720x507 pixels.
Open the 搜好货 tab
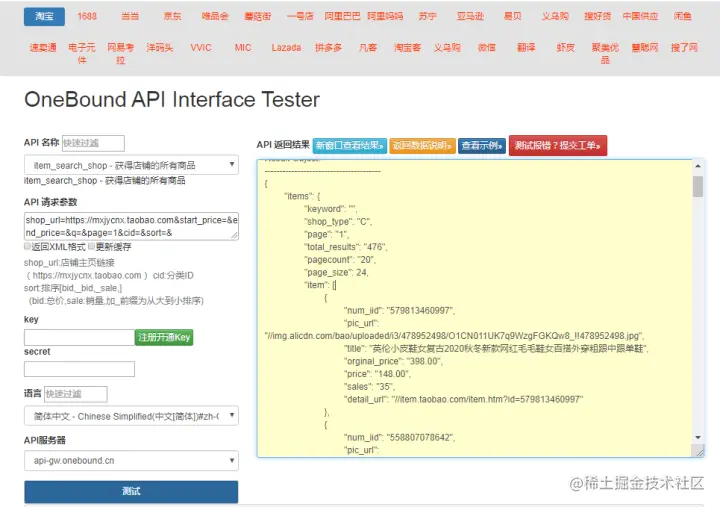598,17
